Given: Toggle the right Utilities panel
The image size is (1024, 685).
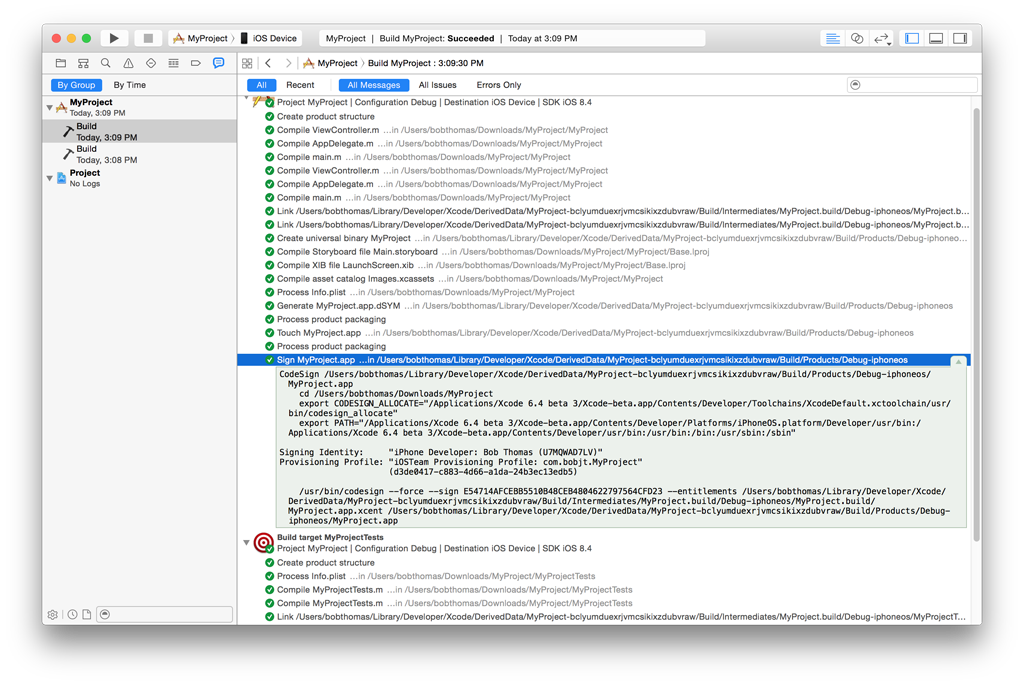Looking at the screenshot, I should (960, 38).
